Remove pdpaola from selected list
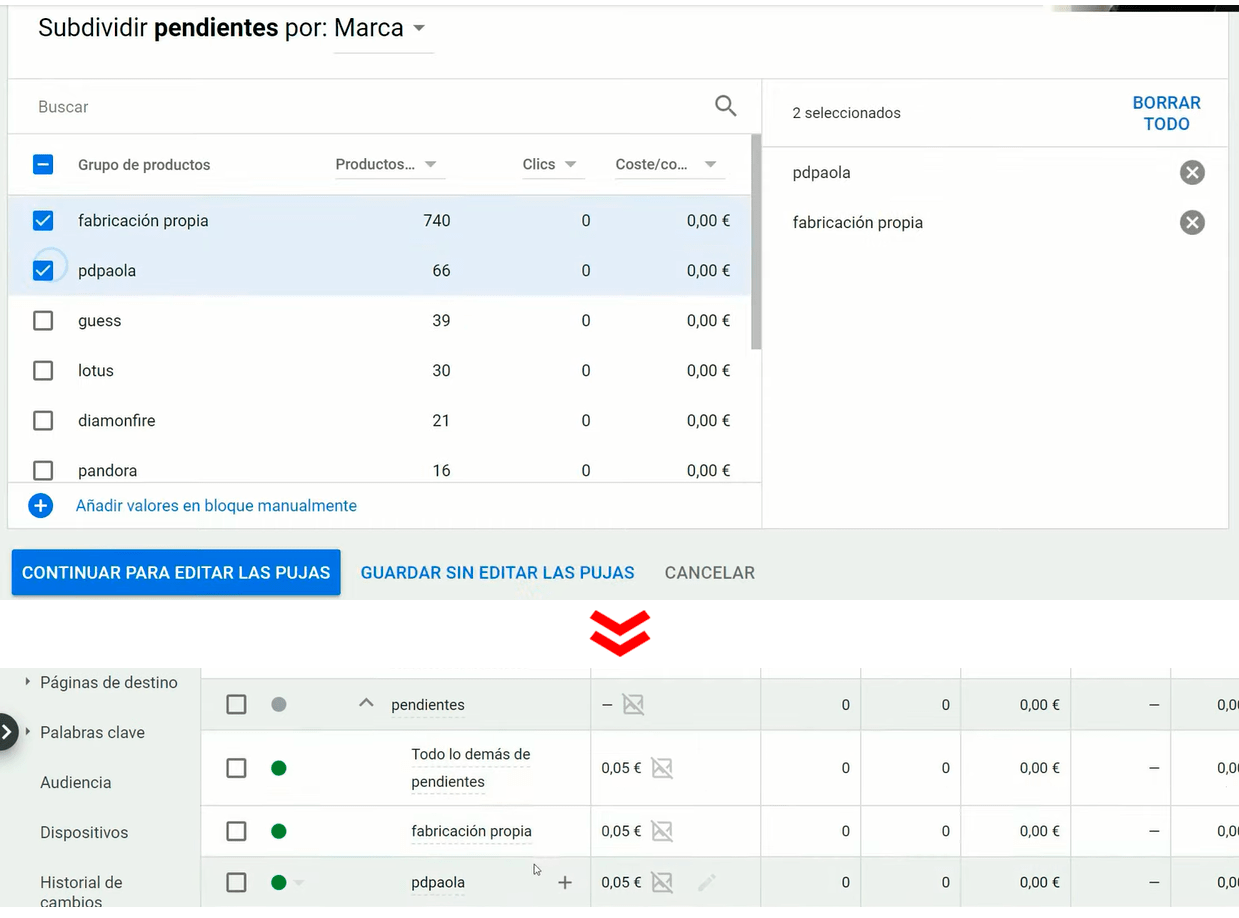The height and width of the screenshot is (918, 1239). click(1191, 173)
